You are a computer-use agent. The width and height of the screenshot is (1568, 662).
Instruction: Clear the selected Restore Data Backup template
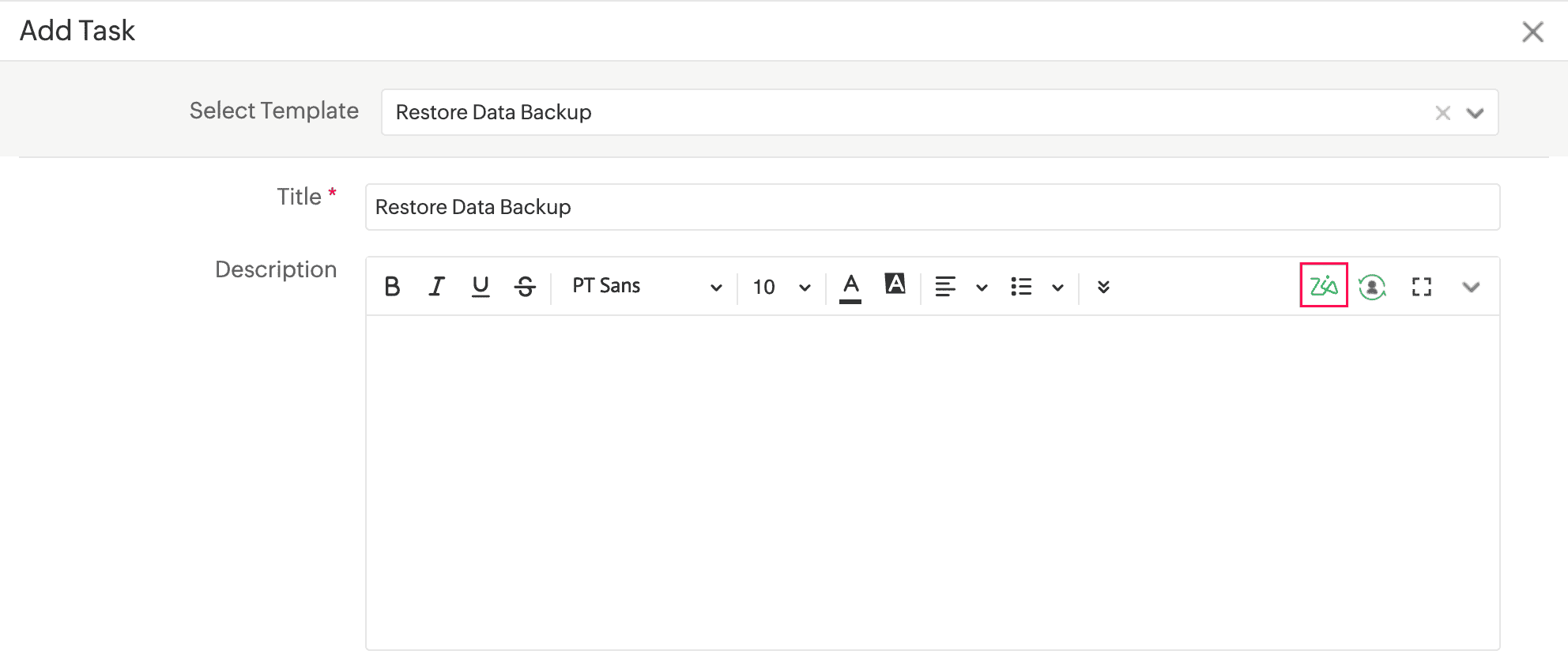click(x=1443, y=113)
